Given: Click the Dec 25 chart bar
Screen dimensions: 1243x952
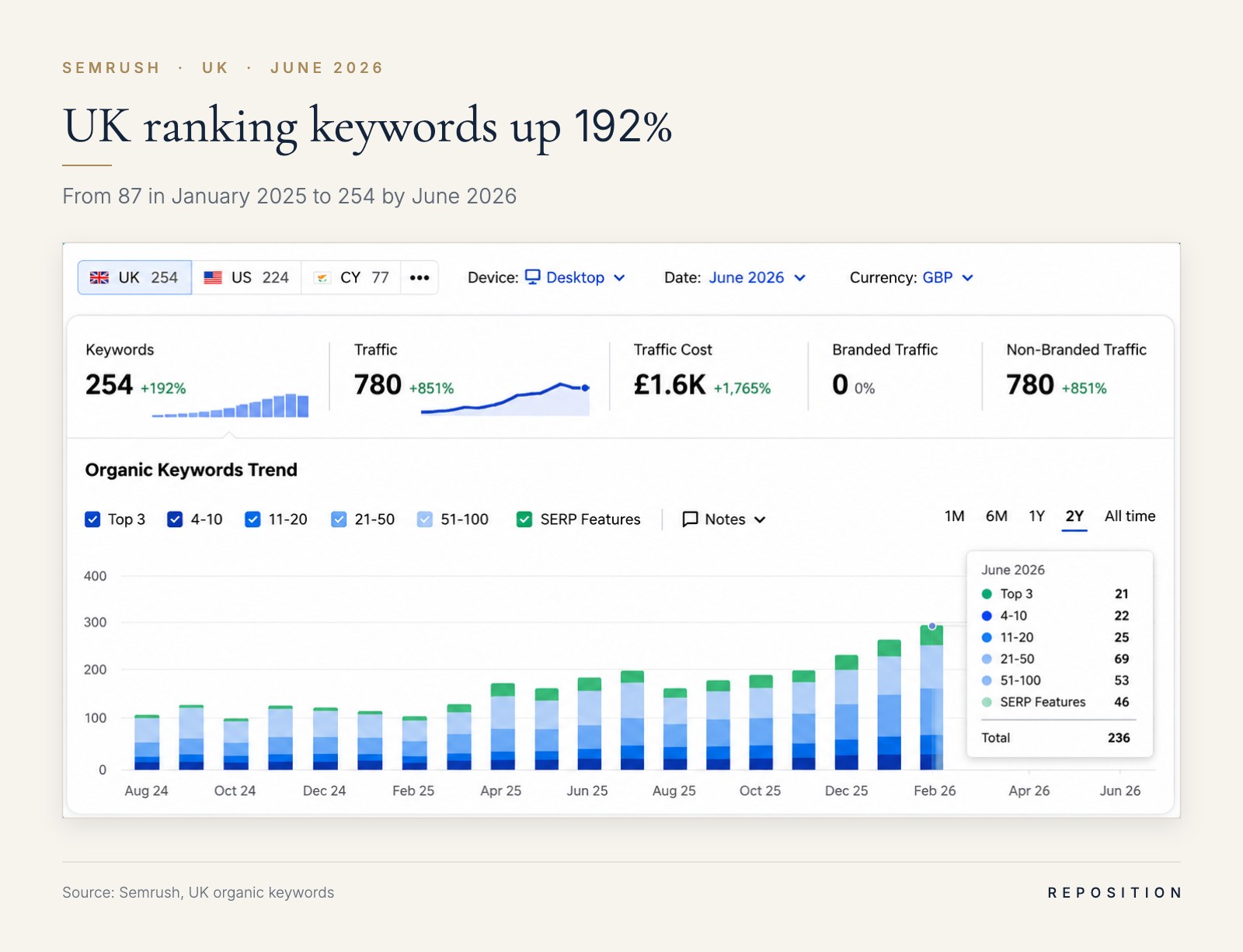Looking at the screenshot, I should pyautogui.click(x=846, y=713).
